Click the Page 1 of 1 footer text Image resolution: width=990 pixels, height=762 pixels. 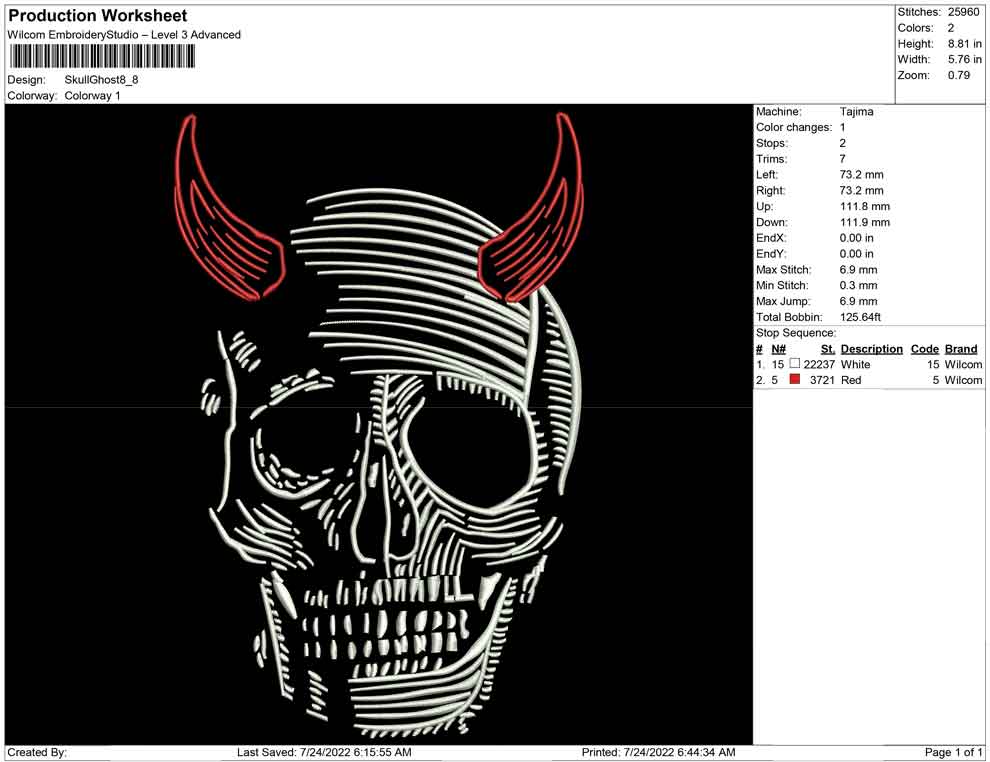[x=954, y=752]
